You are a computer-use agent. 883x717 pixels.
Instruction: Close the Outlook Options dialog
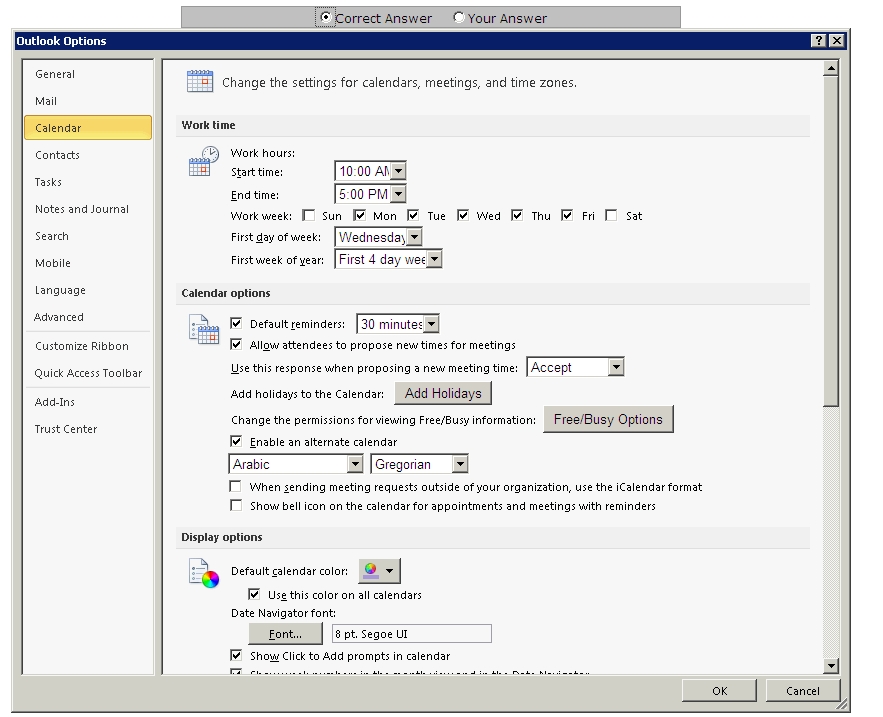point(837,41)
